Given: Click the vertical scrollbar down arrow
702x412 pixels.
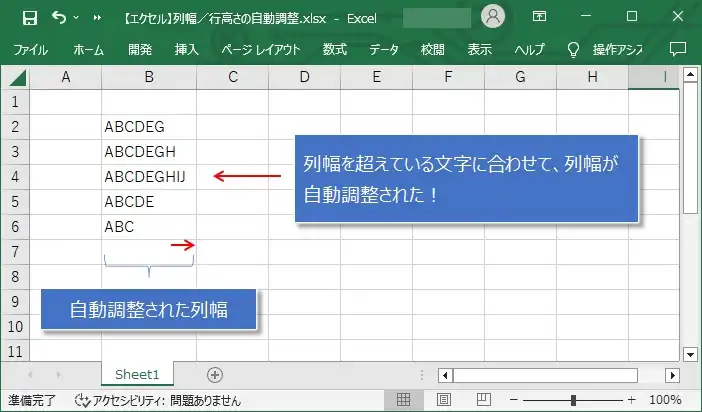Looking at the screenshot, I should pyautogui.click(x=690, y=355).
